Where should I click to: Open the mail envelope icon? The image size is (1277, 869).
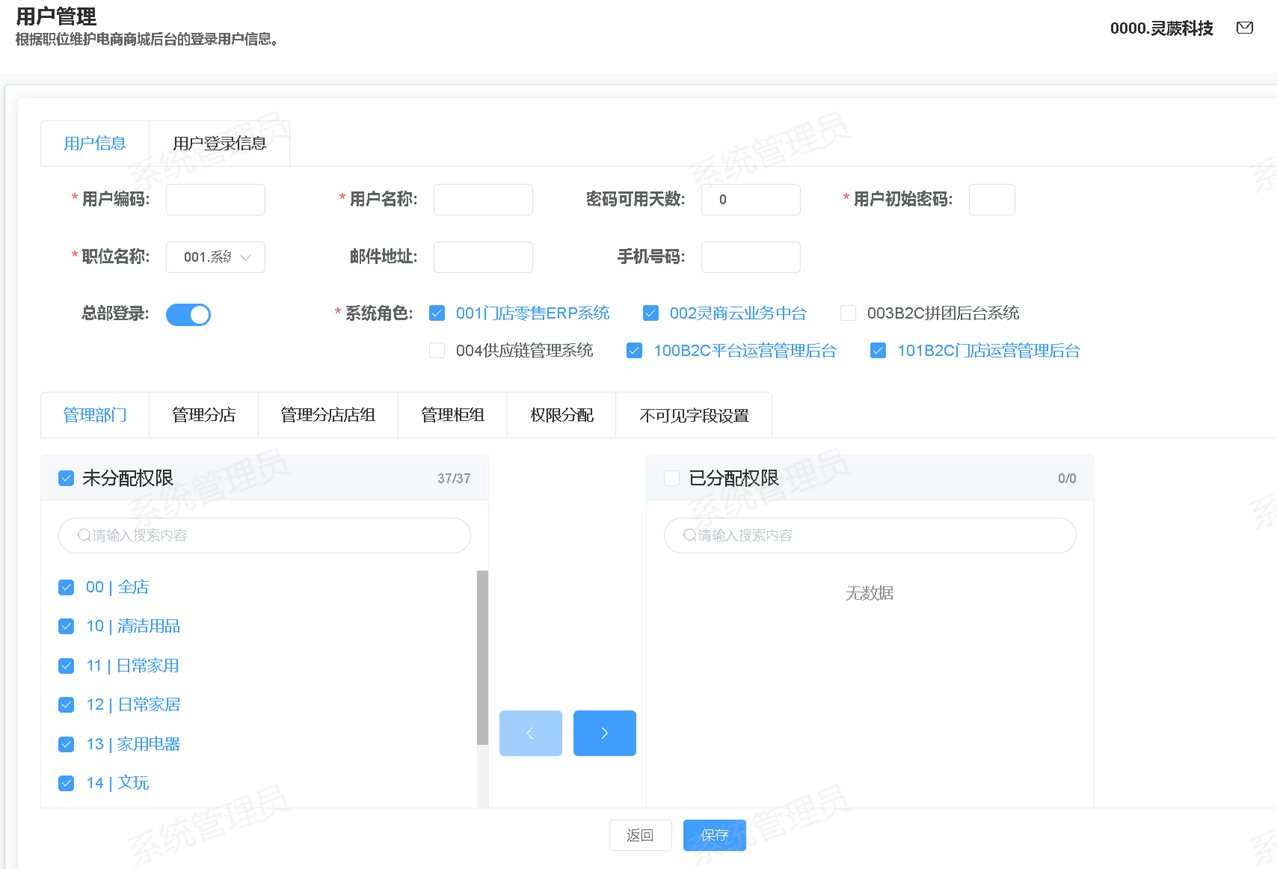(1244, 28)
